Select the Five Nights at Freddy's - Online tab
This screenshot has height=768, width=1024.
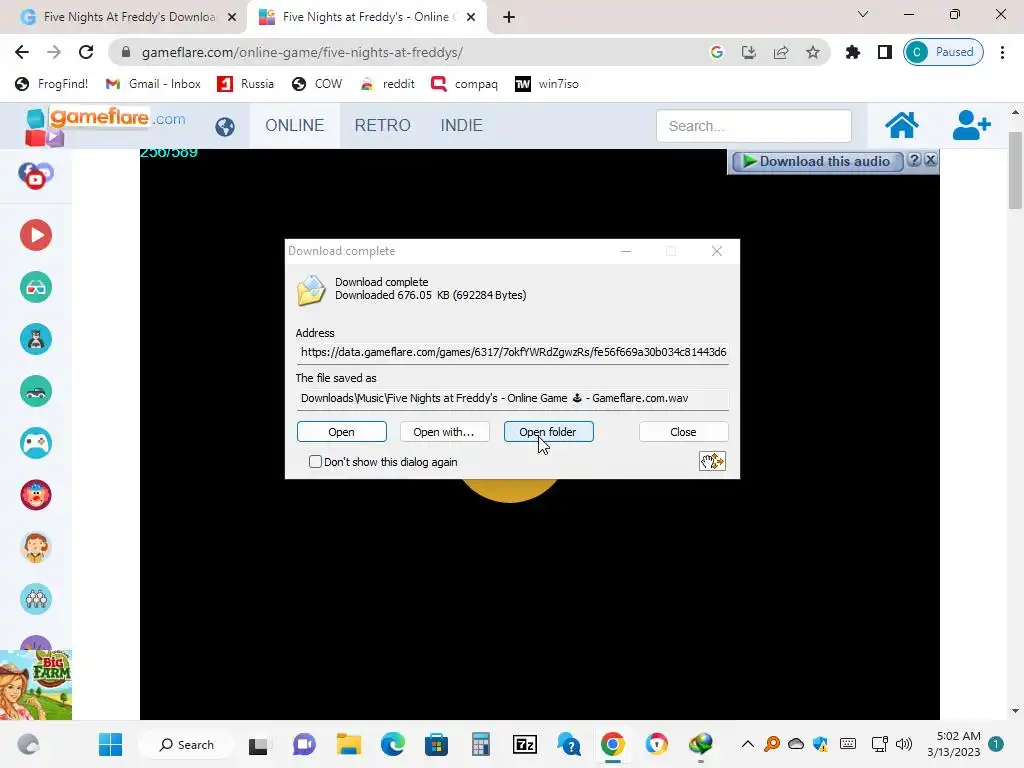tap(366, 17)
